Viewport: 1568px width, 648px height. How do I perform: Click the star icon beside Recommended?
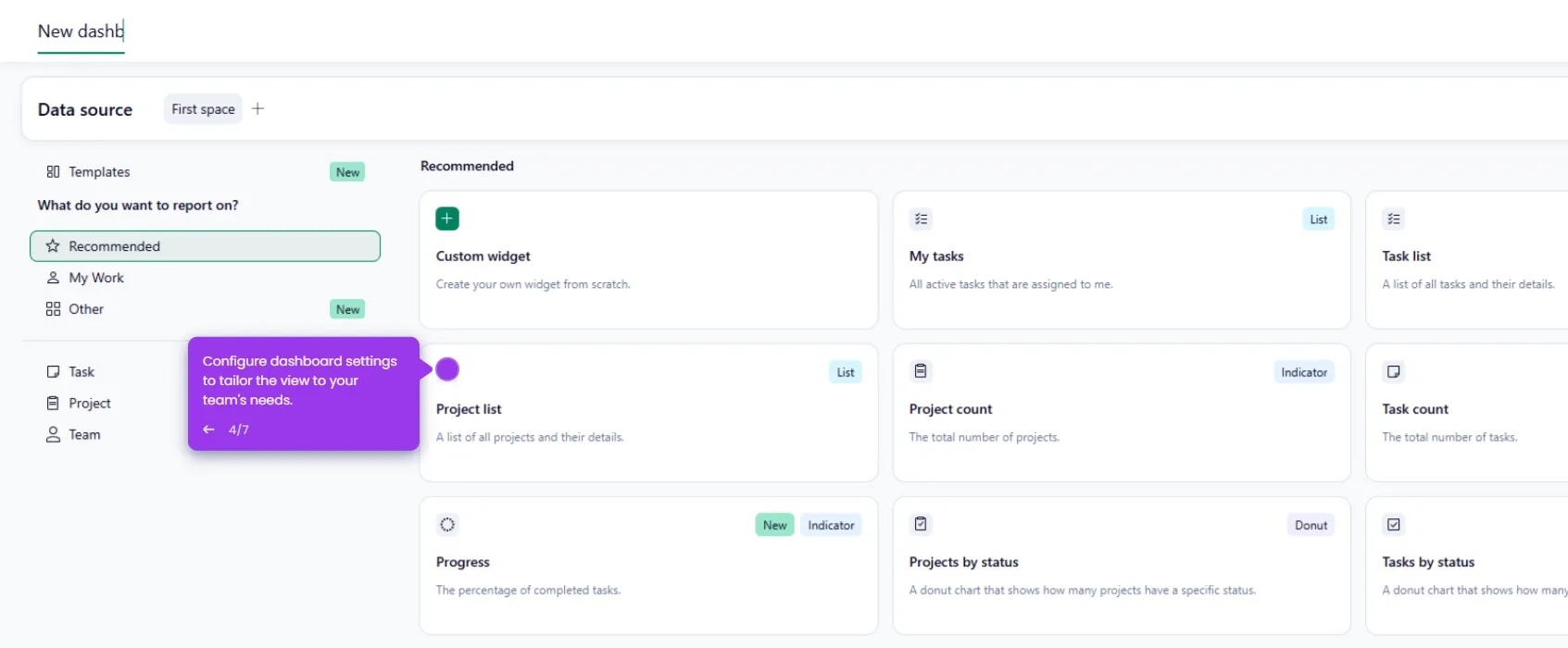tap(53, 246)
